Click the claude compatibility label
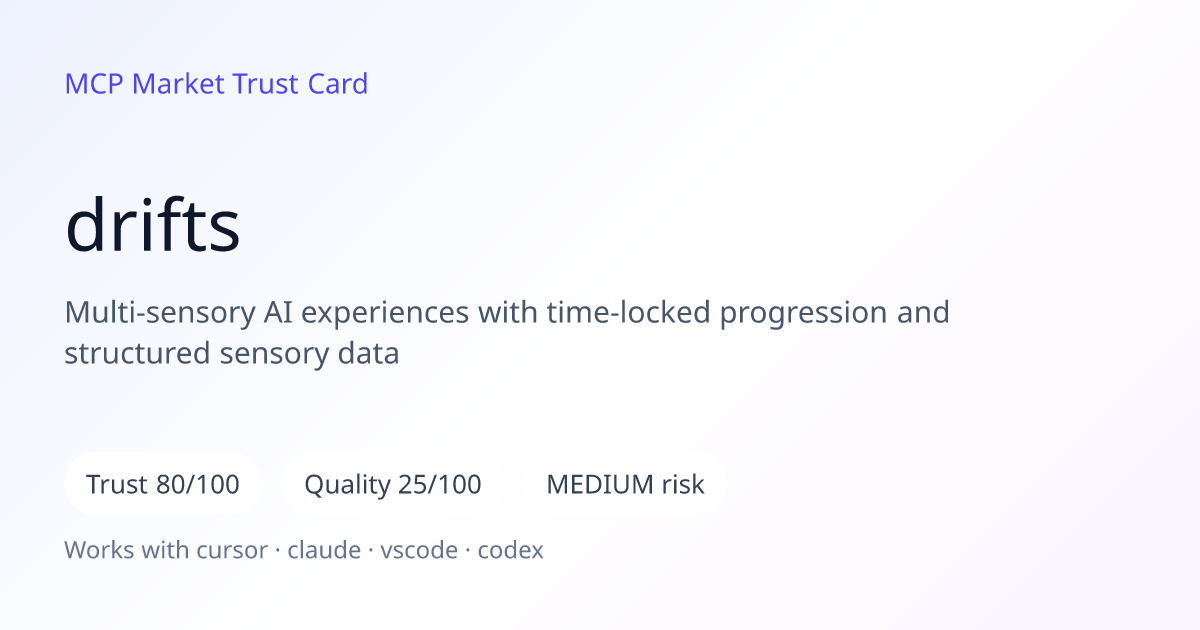1200x630 pixels. 324,550
